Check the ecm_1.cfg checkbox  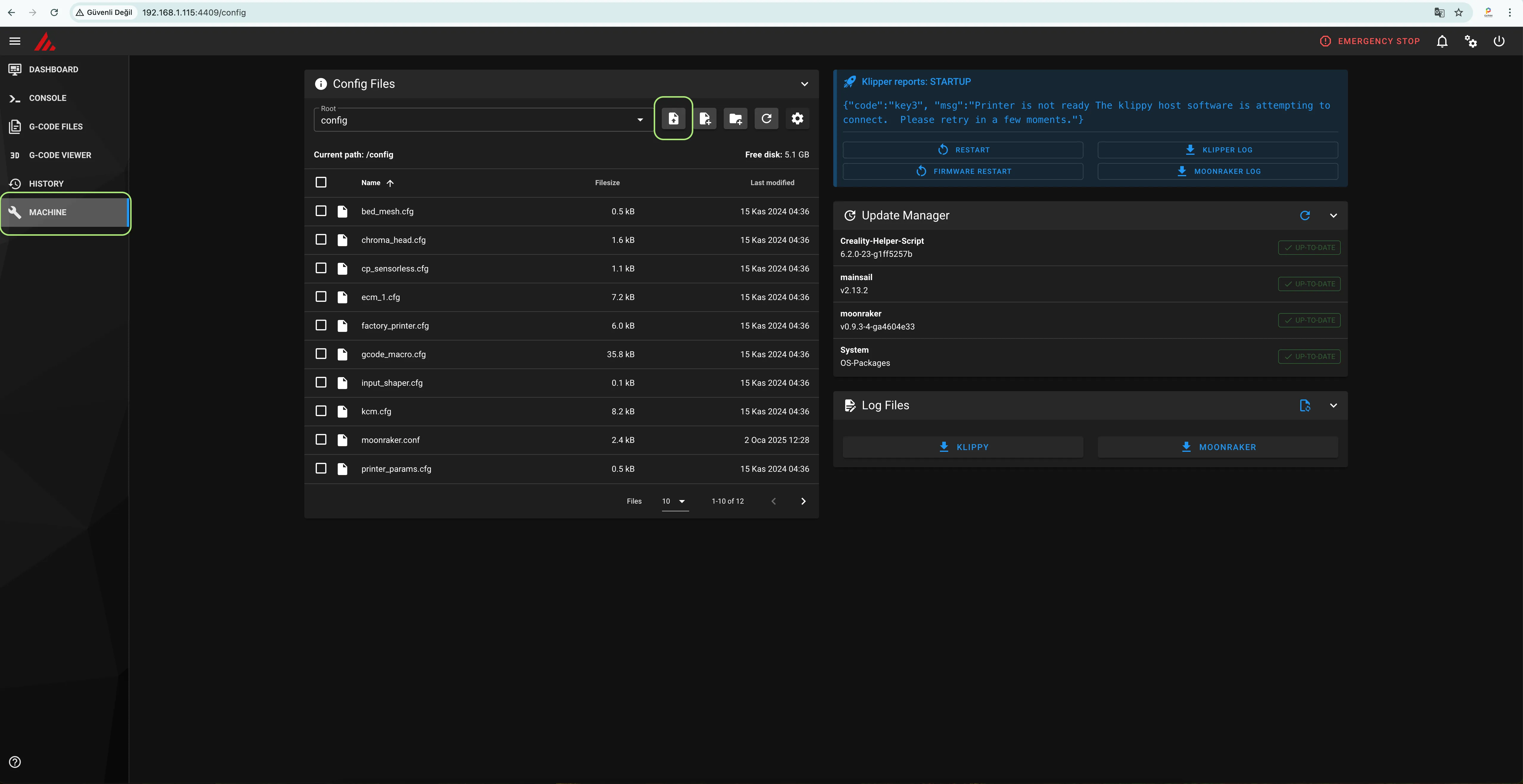tap(321, 296)
